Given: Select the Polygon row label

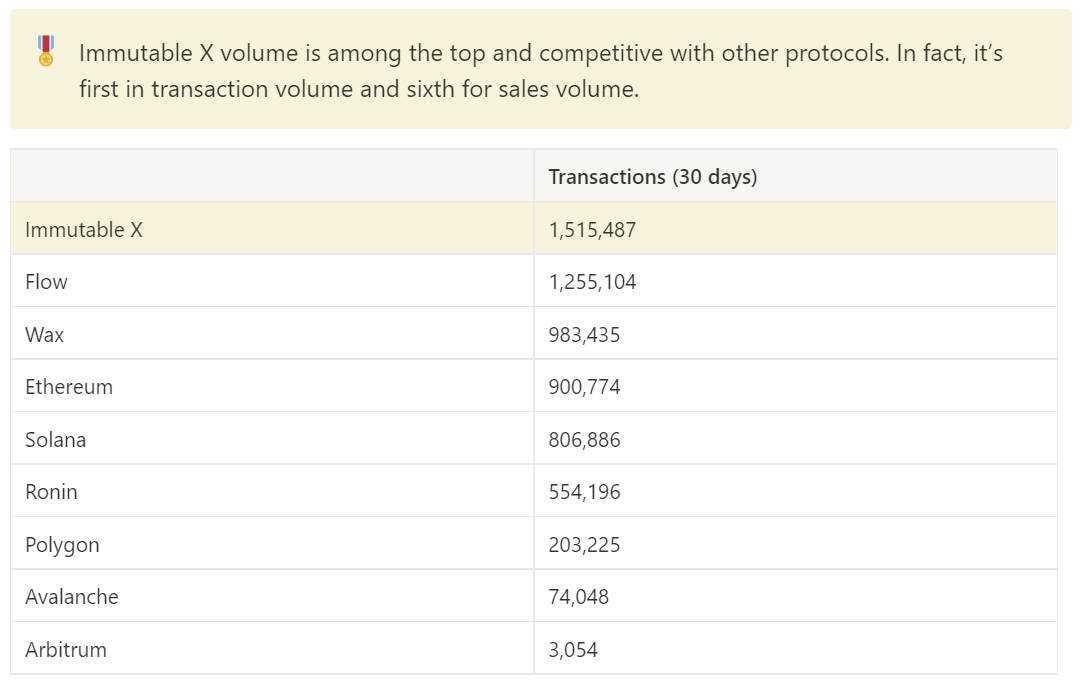Looking at the screenshot, I should click(x=62, y=545).
